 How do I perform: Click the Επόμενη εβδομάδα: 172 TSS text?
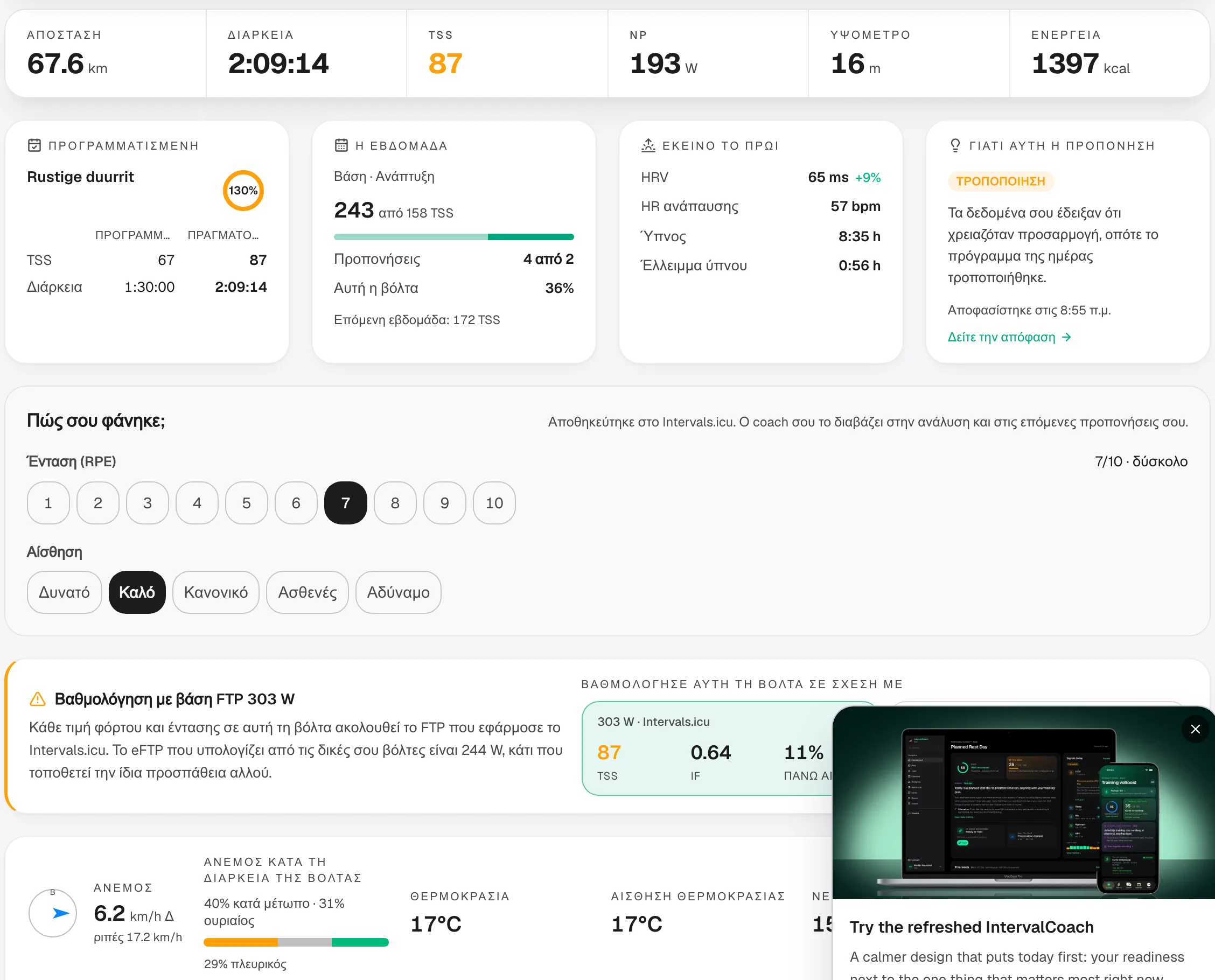pyautogui.click(x=417, y=319)
